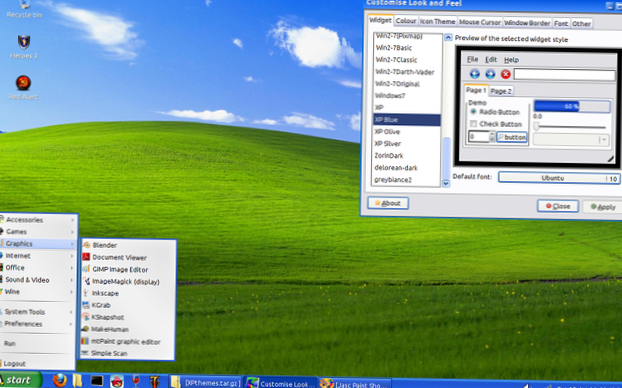Click the back arrow in widget preview
The image size is (622, 388).
[475, 74]
